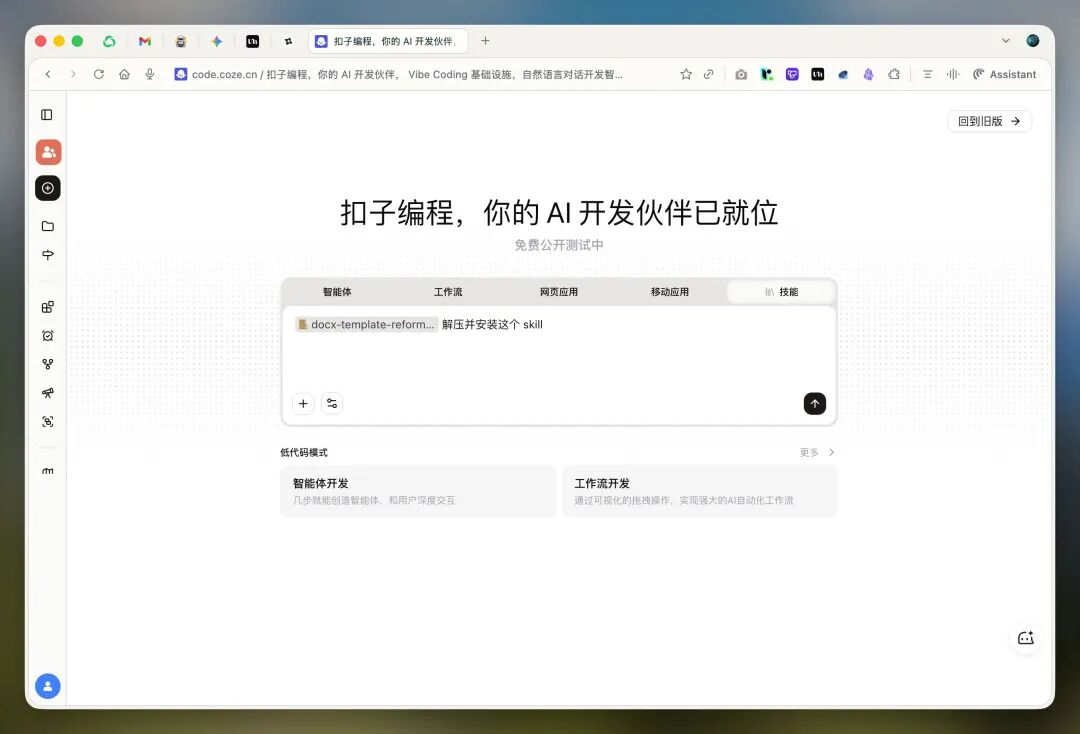Open the alarm clock icon in sidebar
Viewport: 1080px width, 734px height.
click(x=48, y=336)
